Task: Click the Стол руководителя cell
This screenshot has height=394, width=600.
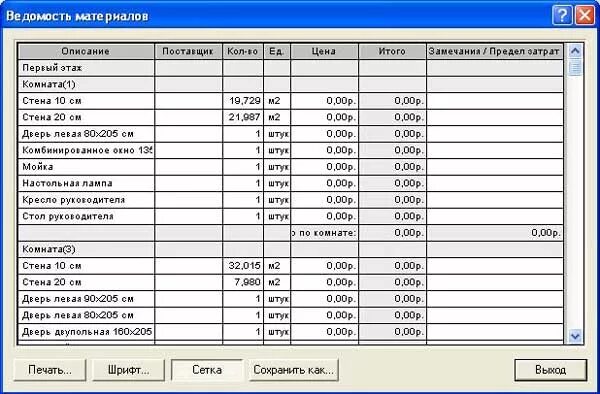Action: coord(86,216)
